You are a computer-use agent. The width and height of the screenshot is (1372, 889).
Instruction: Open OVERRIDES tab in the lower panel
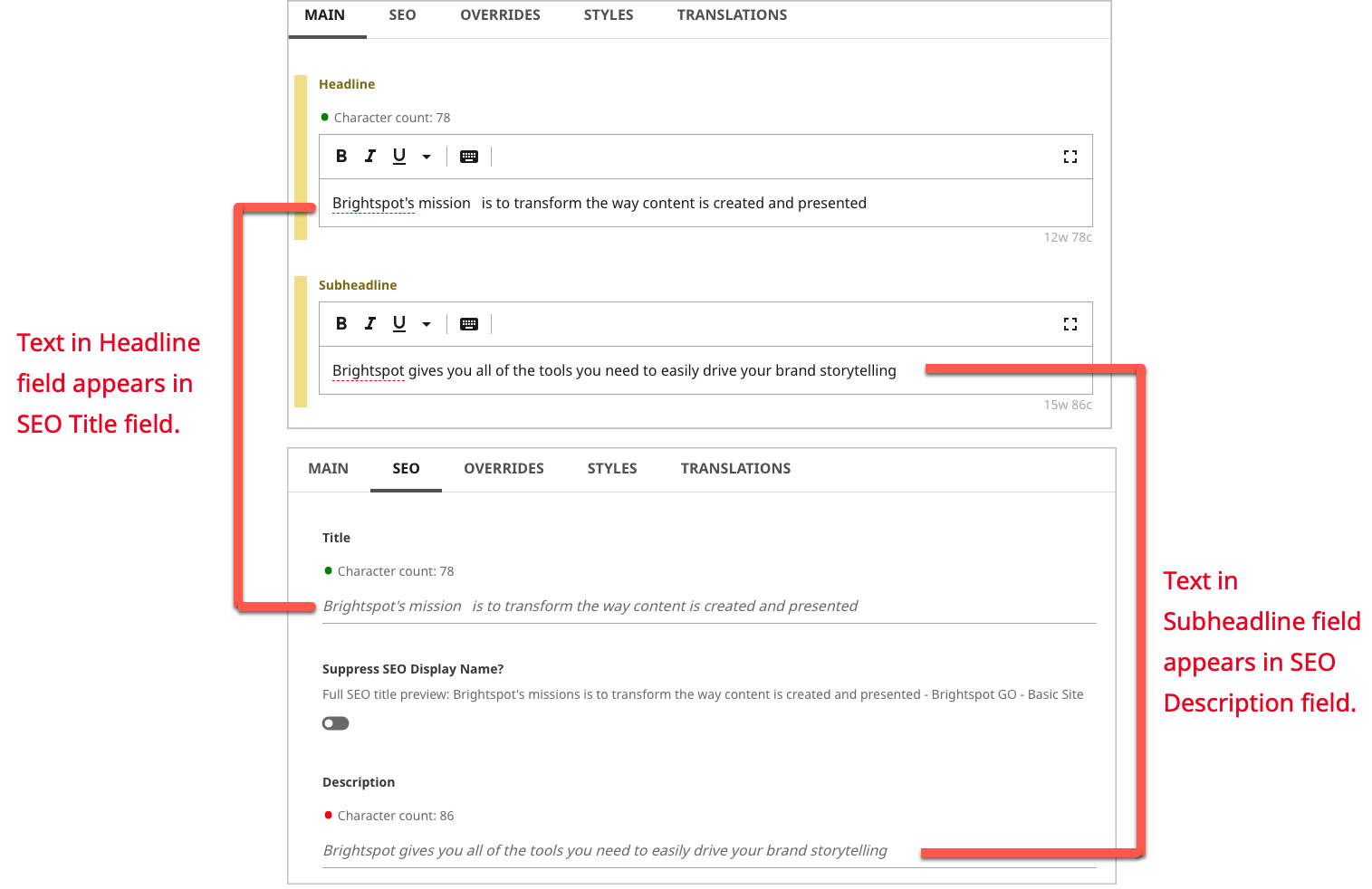coord(504,469)
